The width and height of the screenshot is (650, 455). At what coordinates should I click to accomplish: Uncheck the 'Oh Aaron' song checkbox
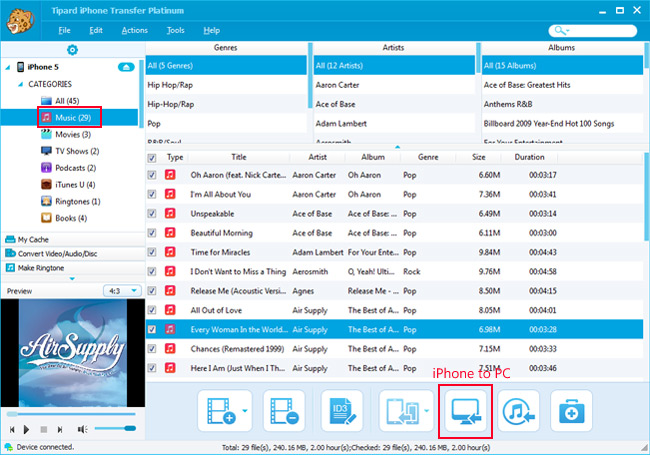click(x=152, y=175)
